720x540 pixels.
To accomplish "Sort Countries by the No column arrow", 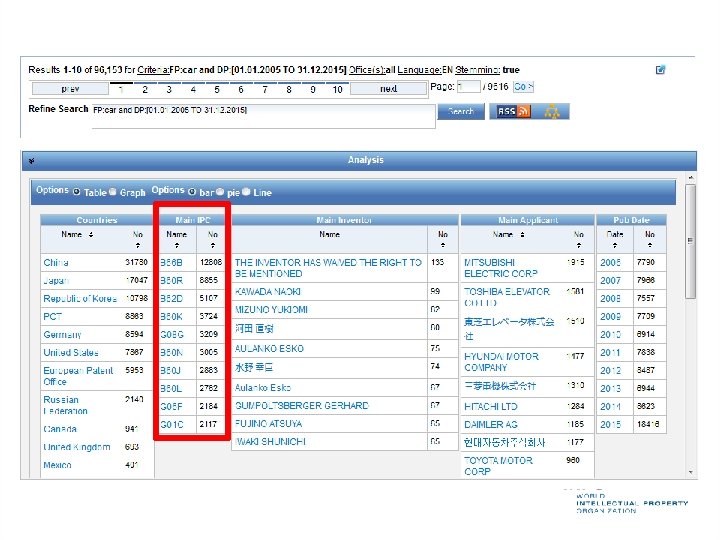I will click(138, 245).
